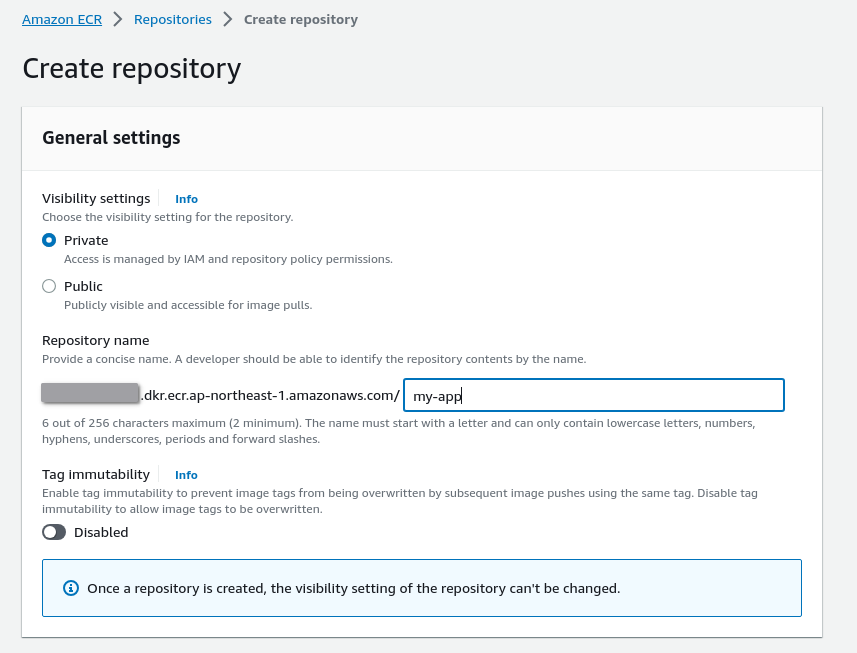Click the current Create repository breadcrumb
This screenshot has width=857, height=653.
coord(300,19)
